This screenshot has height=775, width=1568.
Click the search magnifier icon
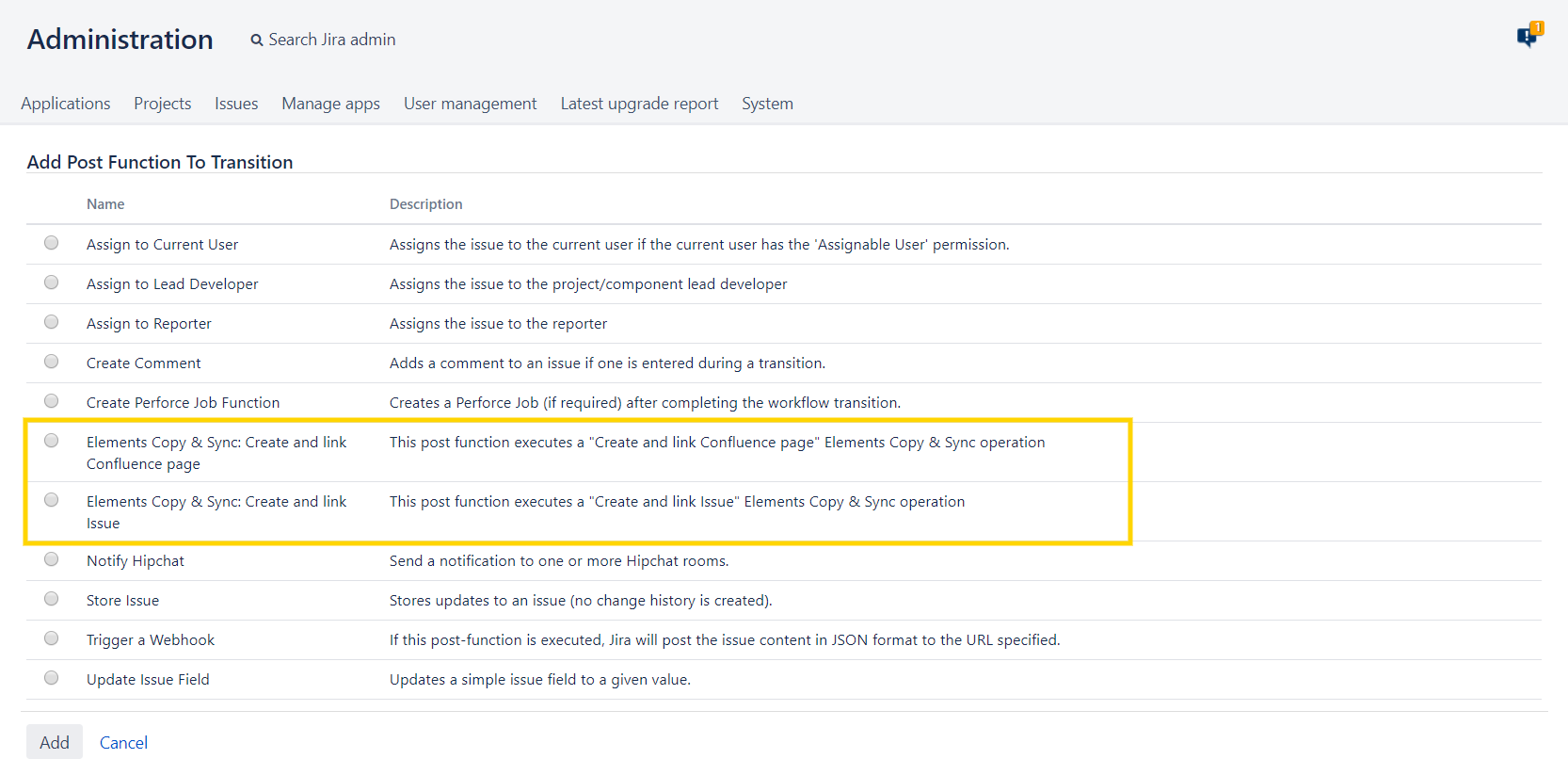point(256,40)
